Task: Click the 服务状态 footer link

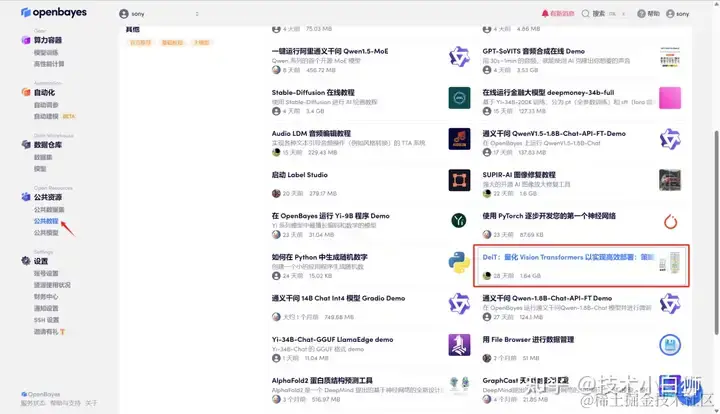Action: (33, 403)
